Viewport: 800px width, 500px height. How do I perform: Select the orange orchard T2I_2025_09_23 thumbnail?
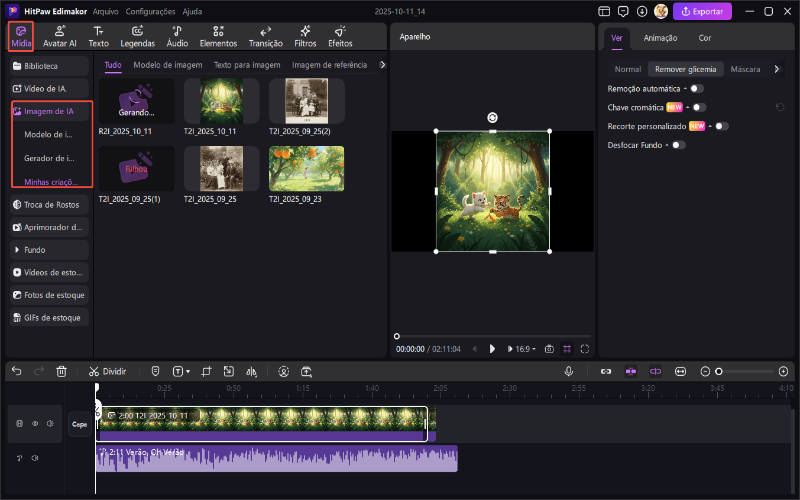(307, 169)
